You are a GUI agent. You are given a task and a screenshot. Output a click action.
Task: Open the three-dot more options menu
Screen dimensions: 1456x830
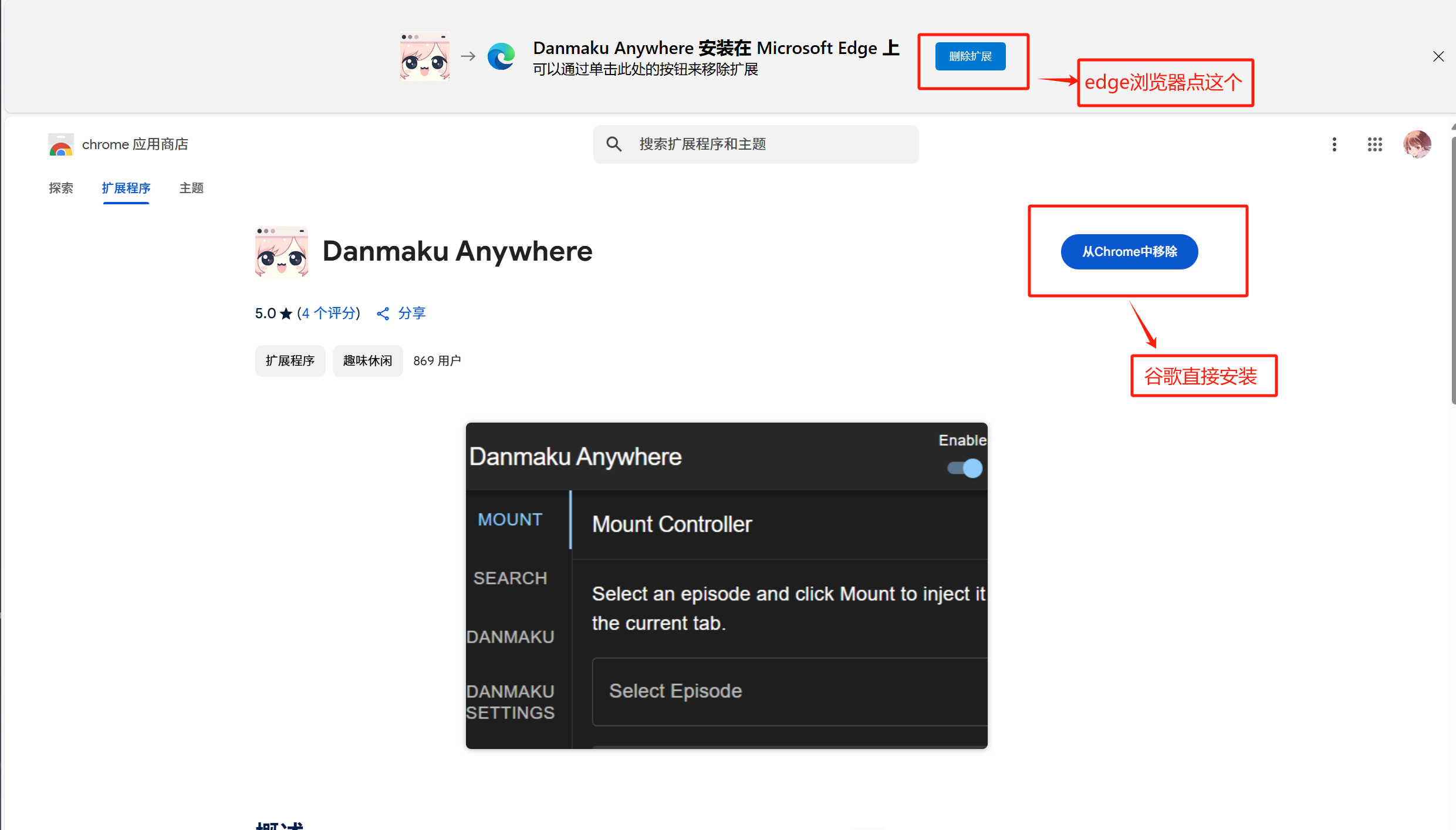click(x=1334, y=144)
